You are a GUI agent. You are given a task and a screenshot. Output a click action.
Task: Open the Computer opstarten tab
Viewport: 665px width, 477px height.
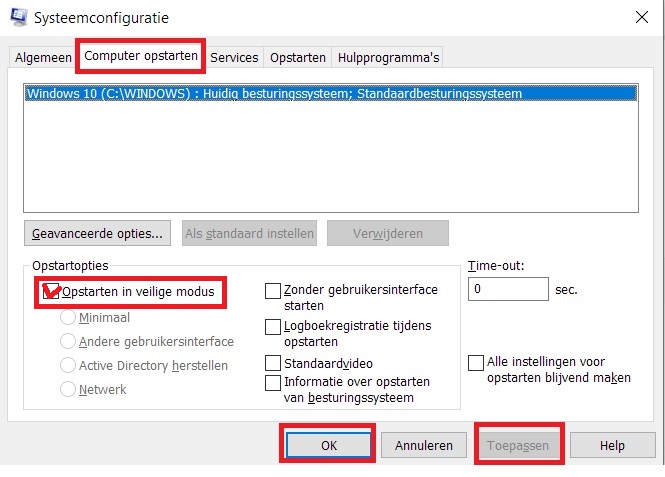pos(141,56)
